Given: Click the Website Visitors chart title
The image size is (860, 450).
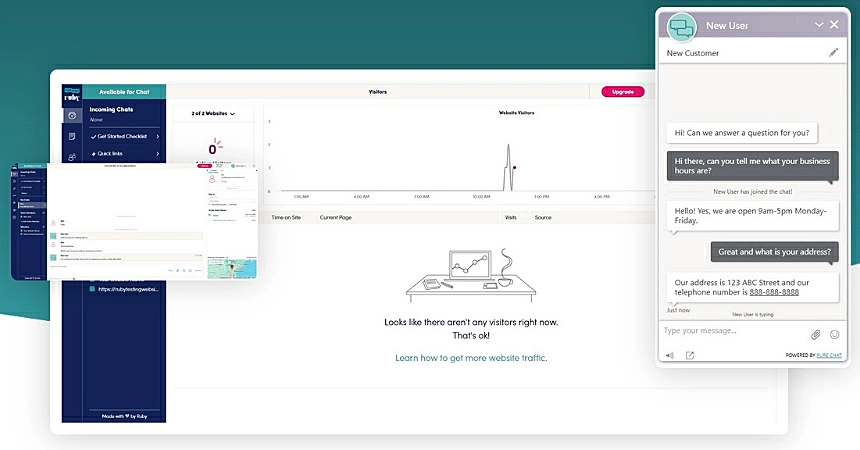Looking at the screenshot, I should point(516,112).
